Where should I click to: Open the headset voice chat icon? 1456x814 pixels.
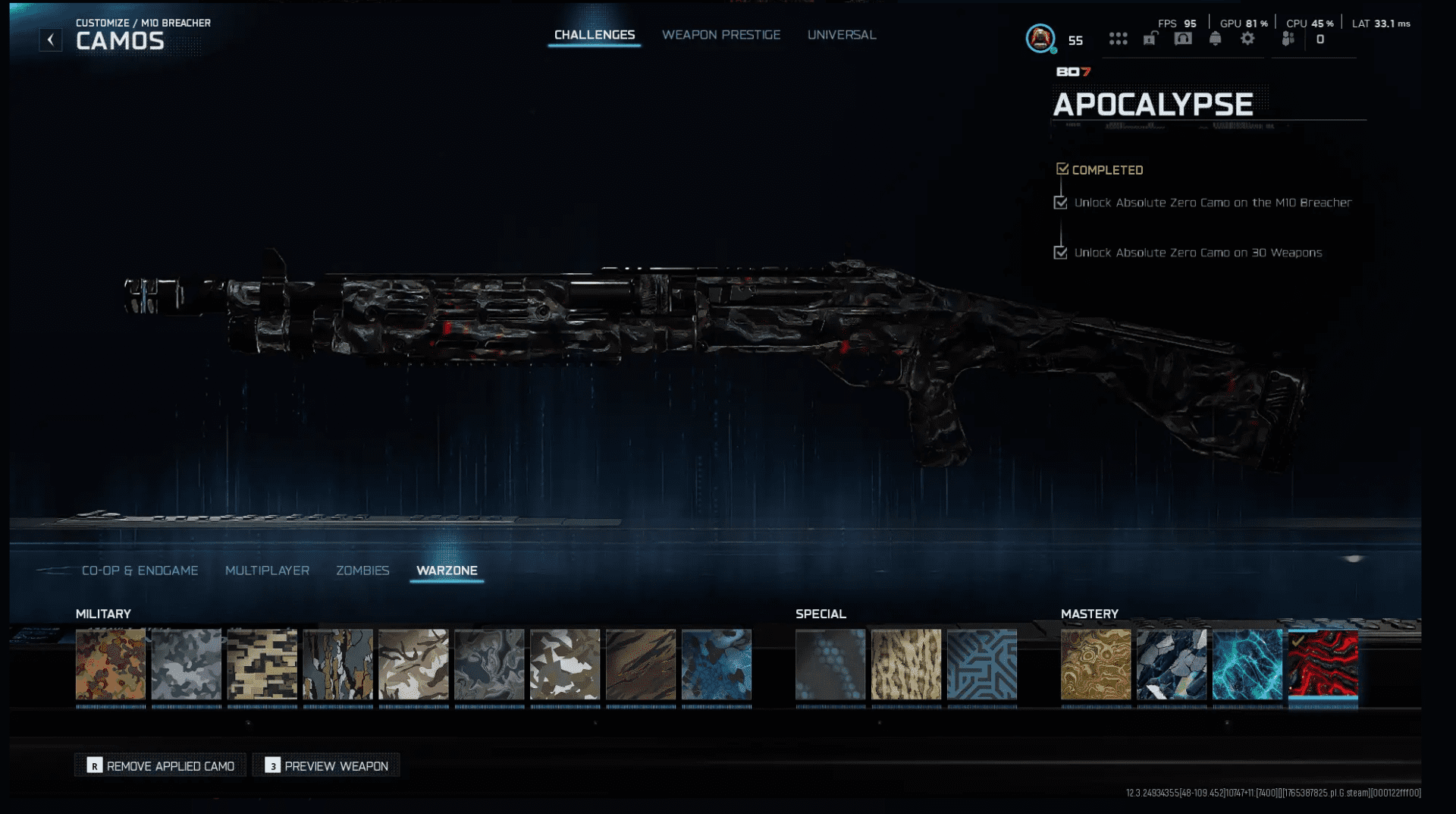pyautogui.click(x=1183, y=39)
